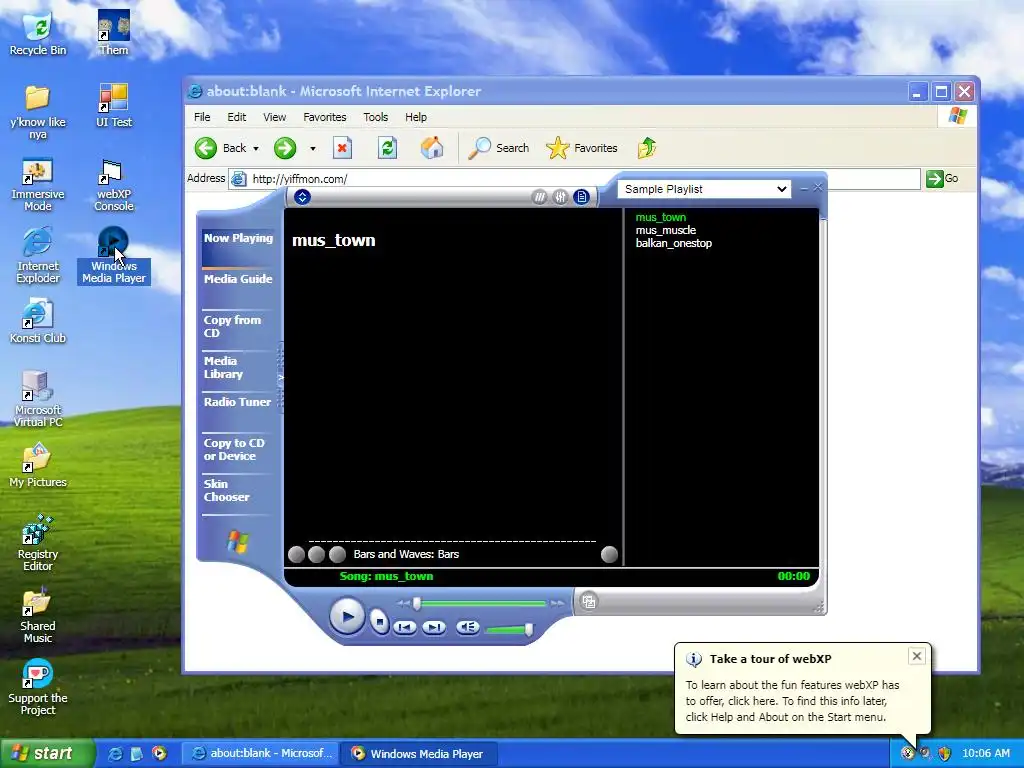Screen dimensions: 1024x768
Task: Select balkan_onestop in the playlist
Action: click(673, 243)
